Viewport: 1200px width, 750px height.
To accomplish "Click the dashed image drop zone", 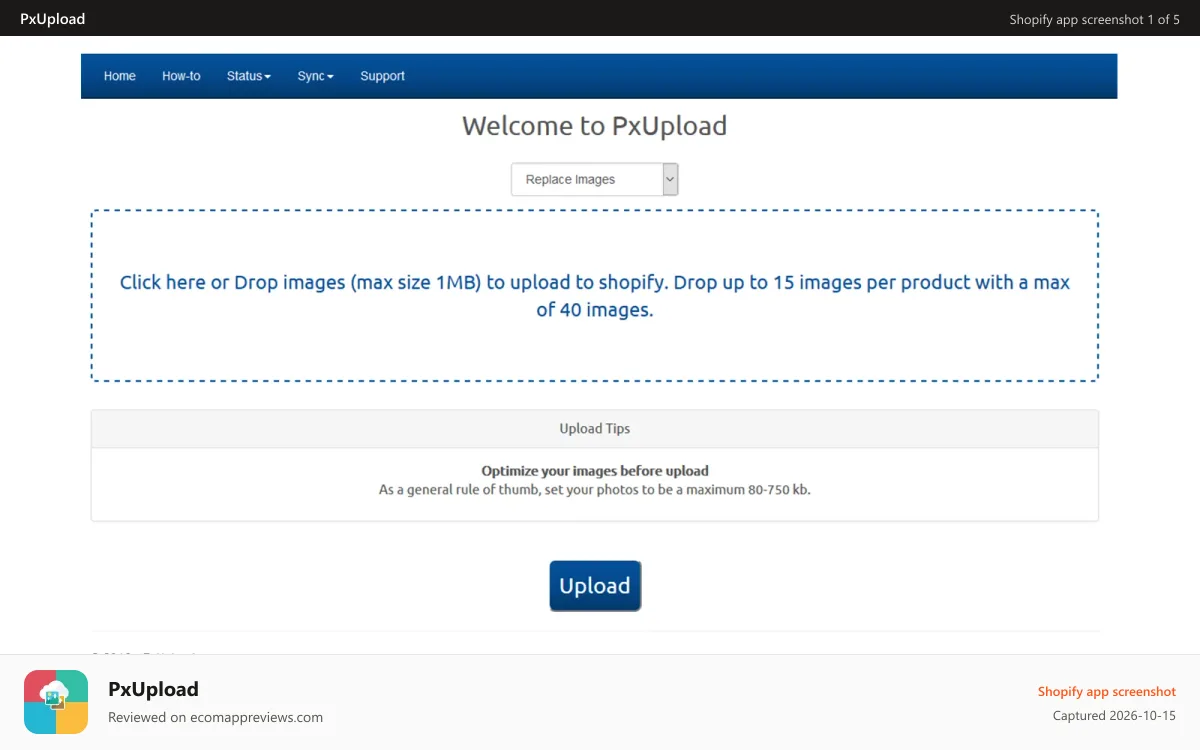I will pos(595,296).
